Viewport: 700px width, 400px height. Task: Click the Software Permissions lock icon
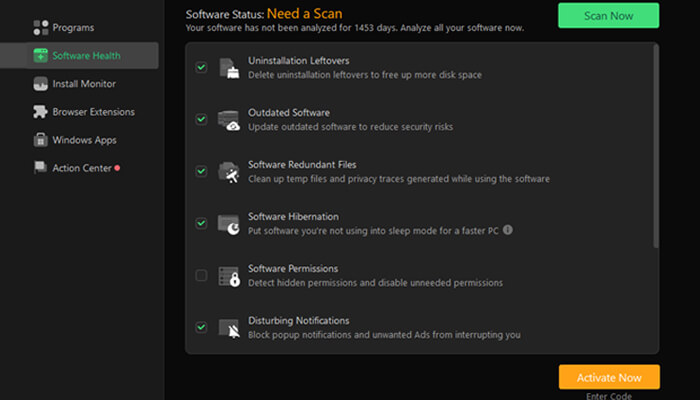(229, 276)
